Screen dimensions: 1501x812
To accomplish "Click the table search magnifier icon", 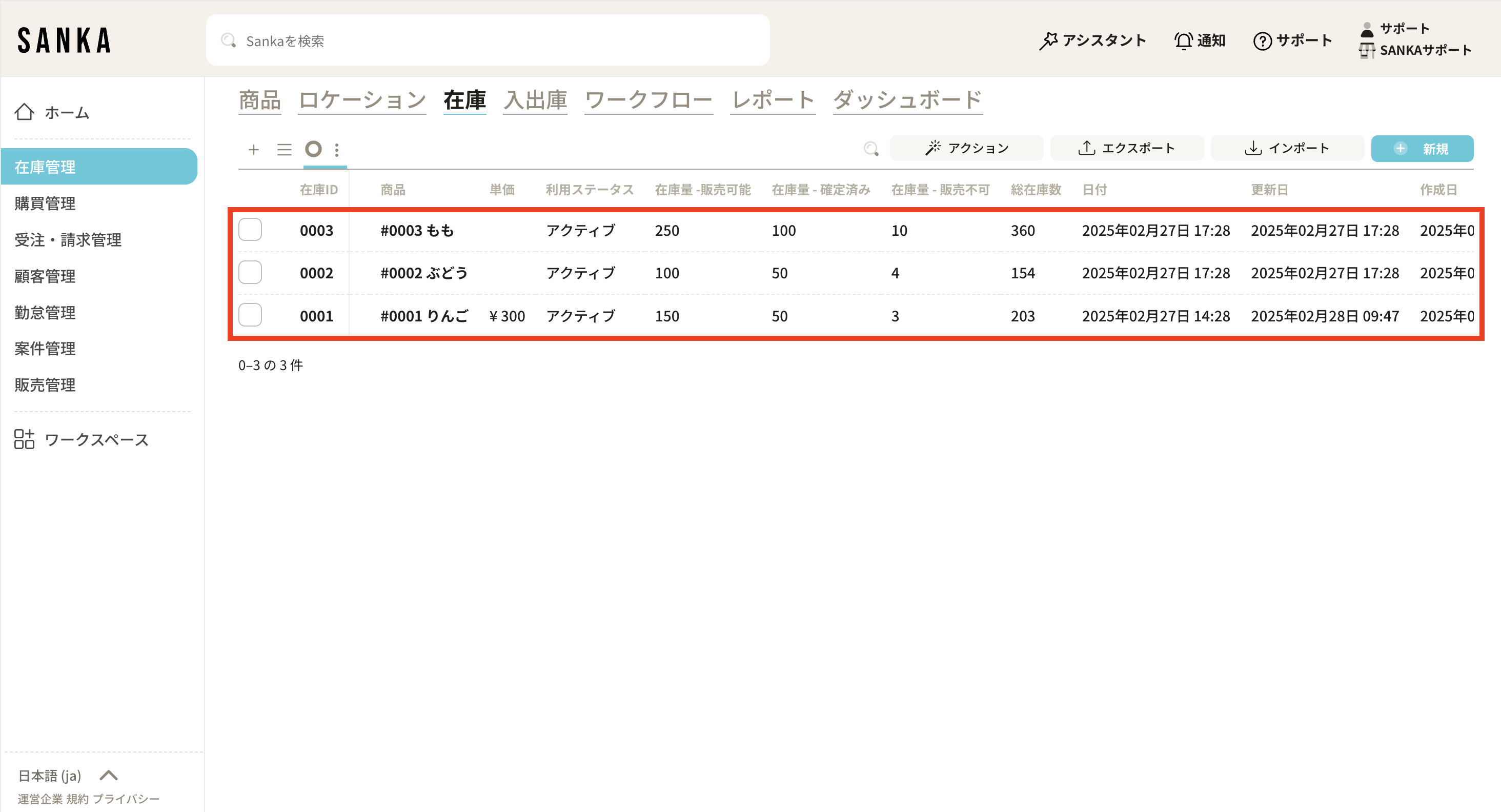I will (870, 149).
